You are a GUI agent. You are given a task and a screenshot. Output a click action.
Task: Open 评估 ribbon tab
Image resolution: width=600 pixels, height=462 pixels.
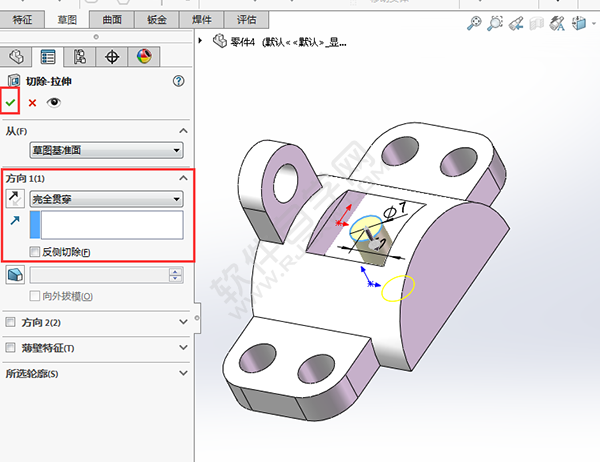(246, 20)
